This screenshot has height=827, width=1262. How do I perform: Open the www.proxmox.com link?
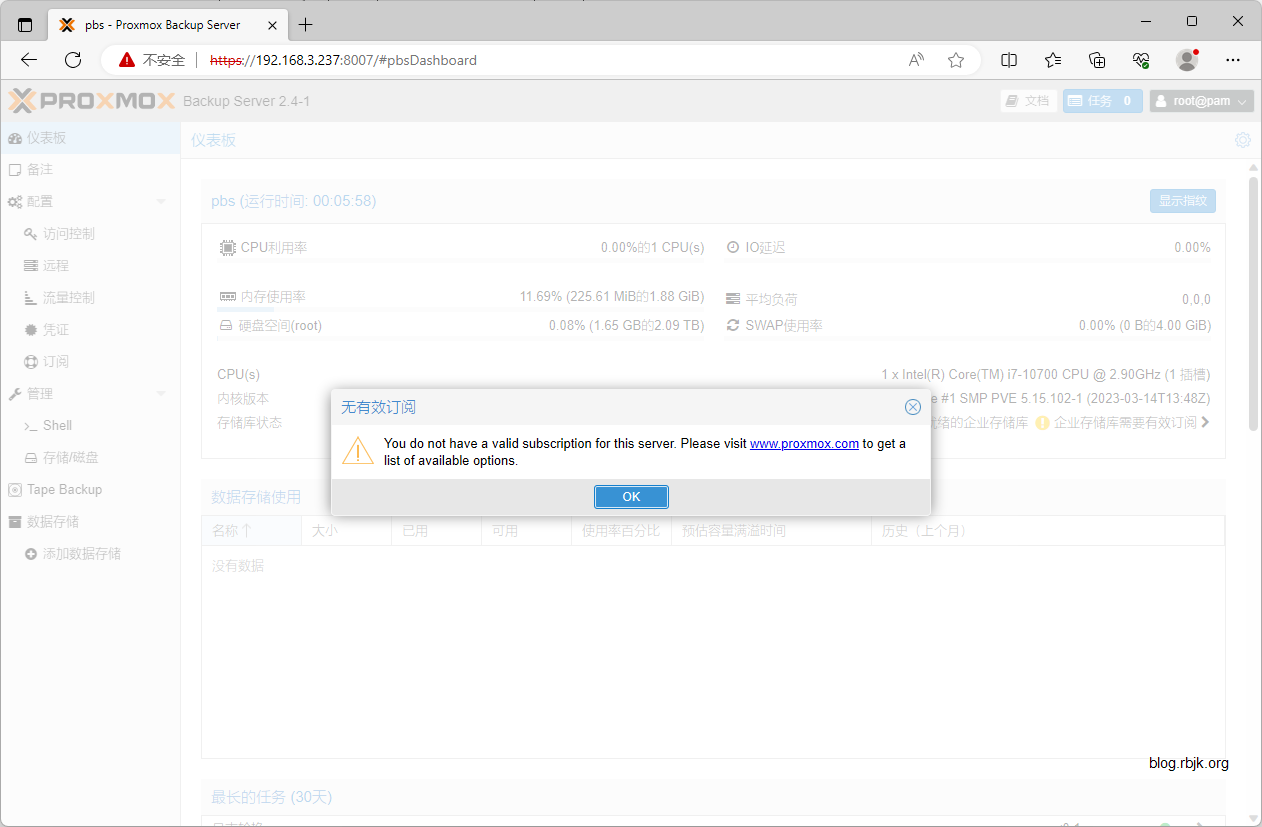[x=804, y=444]
